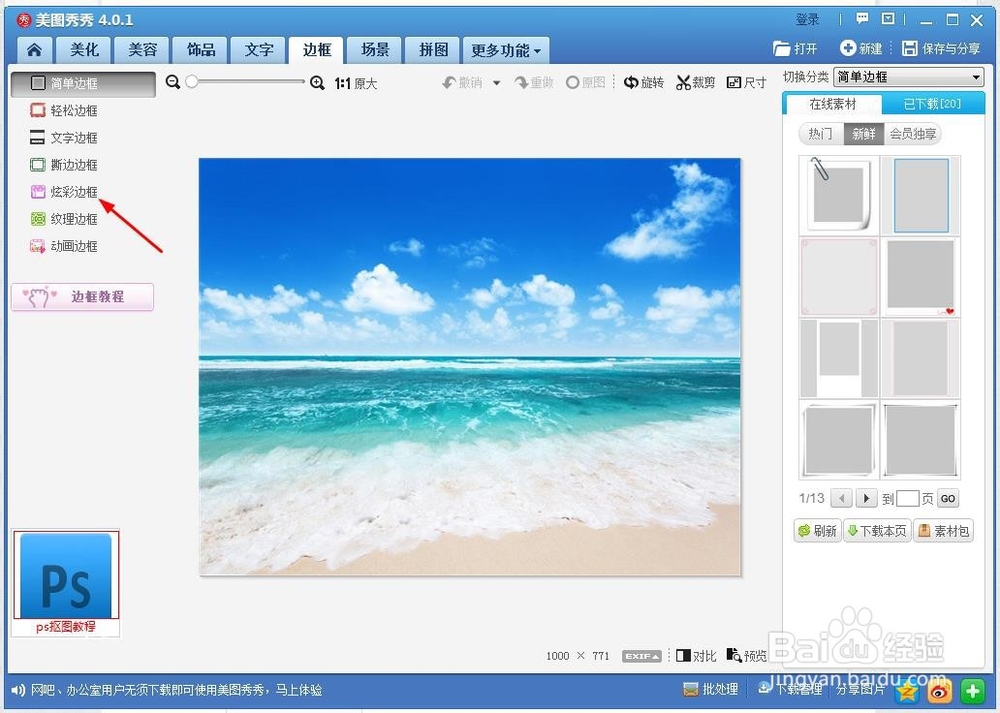
Task: Click the 打开 folder button
Action: coord(795,48)
